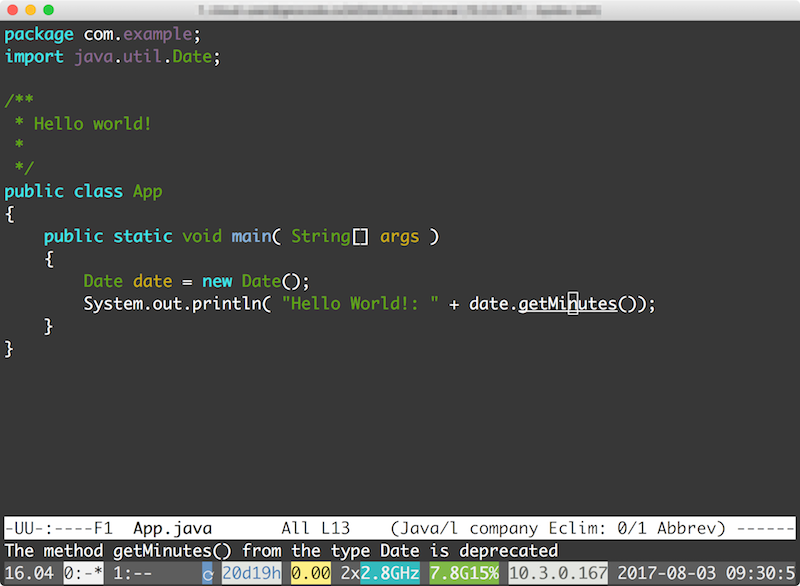800x586 pixels.
Task: Click the yellow 0.00 load average badge
Action: pos(311,573)
